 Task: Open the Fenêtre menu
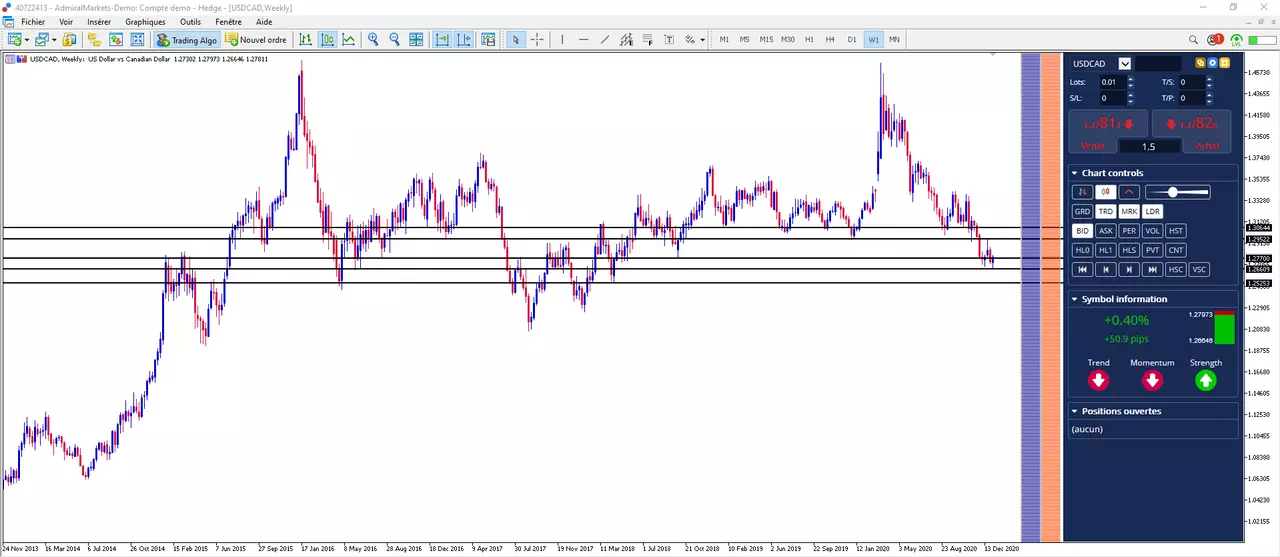tap(228, 21)
